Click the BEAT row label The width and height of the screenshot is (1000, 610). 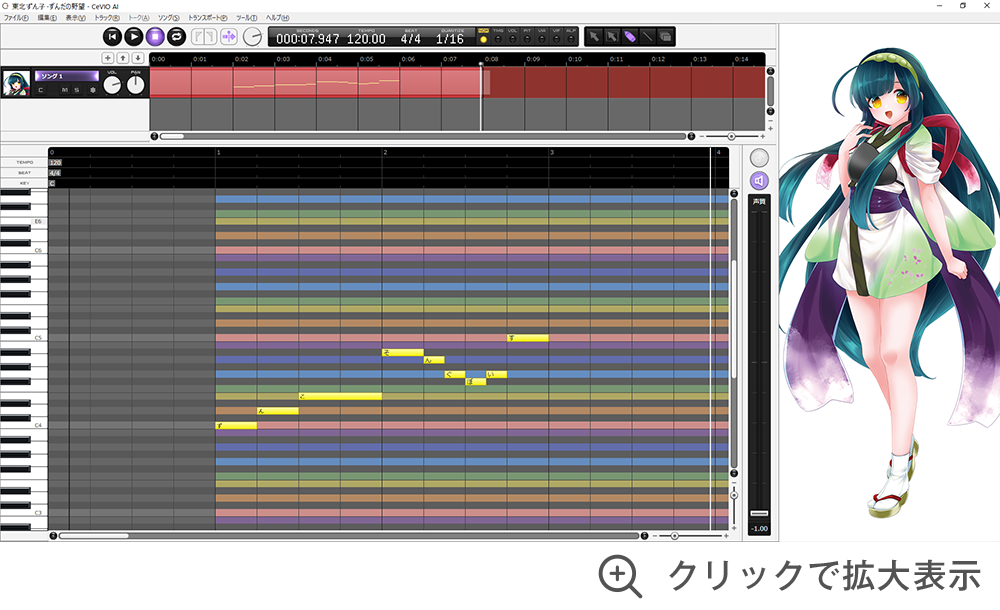25,173
